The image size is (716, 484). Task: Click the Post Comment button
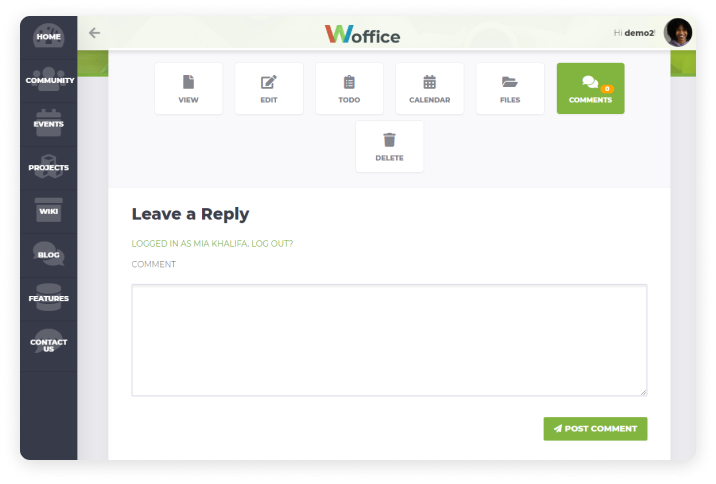(x=595, y=429)
